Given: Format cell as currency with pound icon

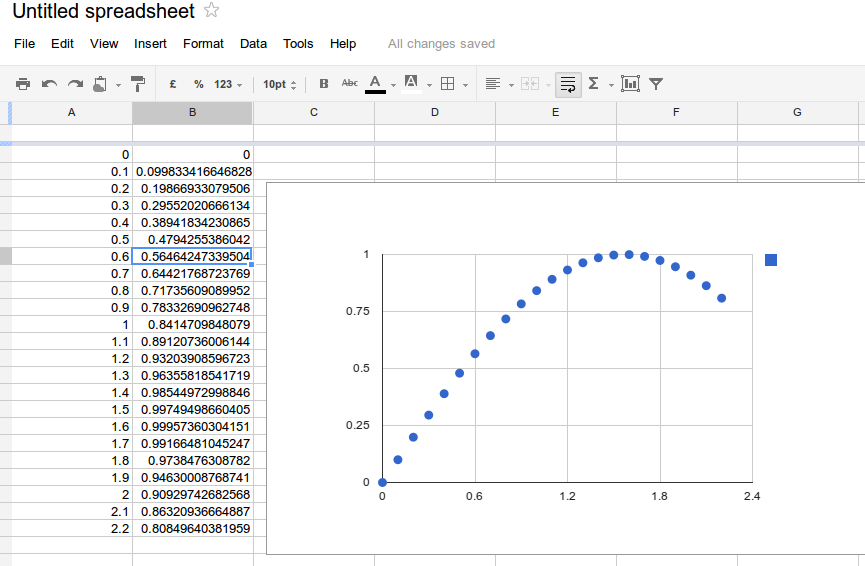Looking at the screenshot, I should (x=173, y=84).
